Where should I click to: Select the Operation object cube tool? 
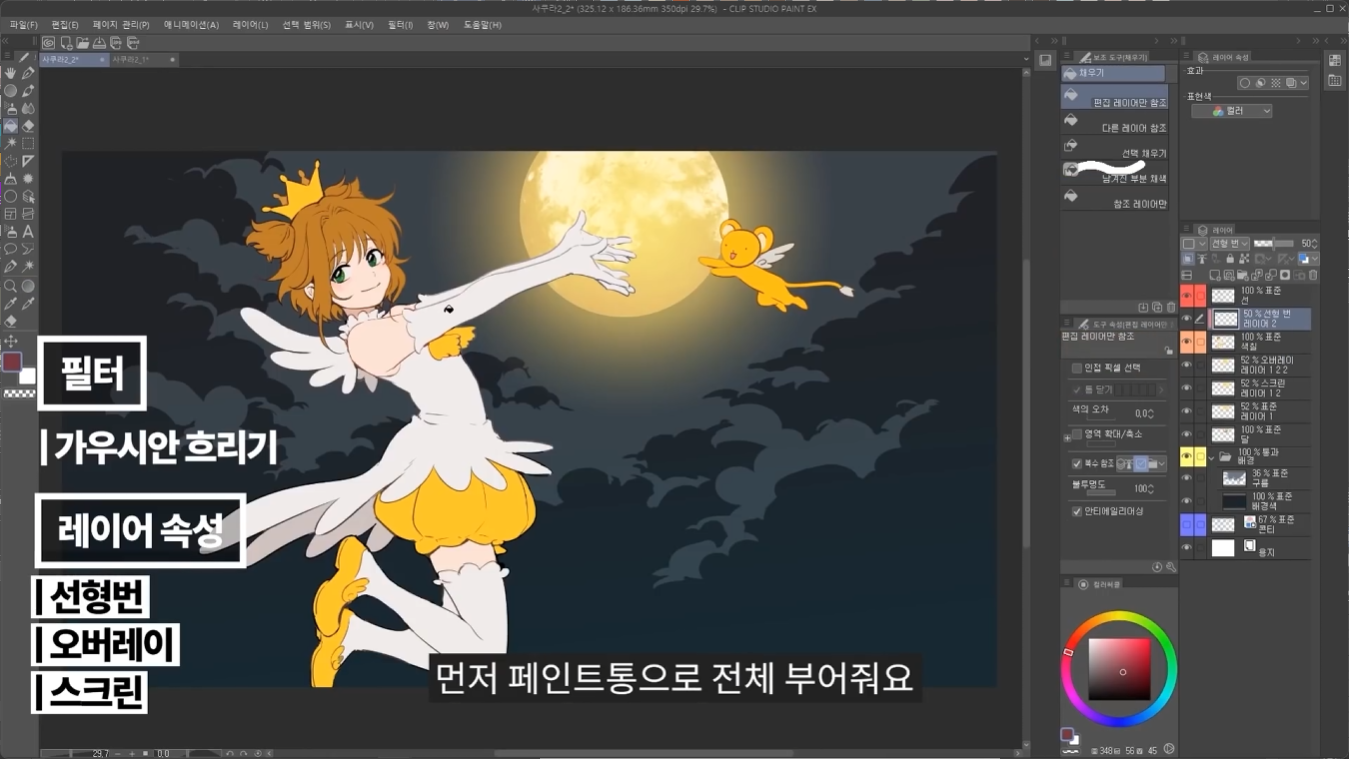pyautogui.click(x=28, y=196)
